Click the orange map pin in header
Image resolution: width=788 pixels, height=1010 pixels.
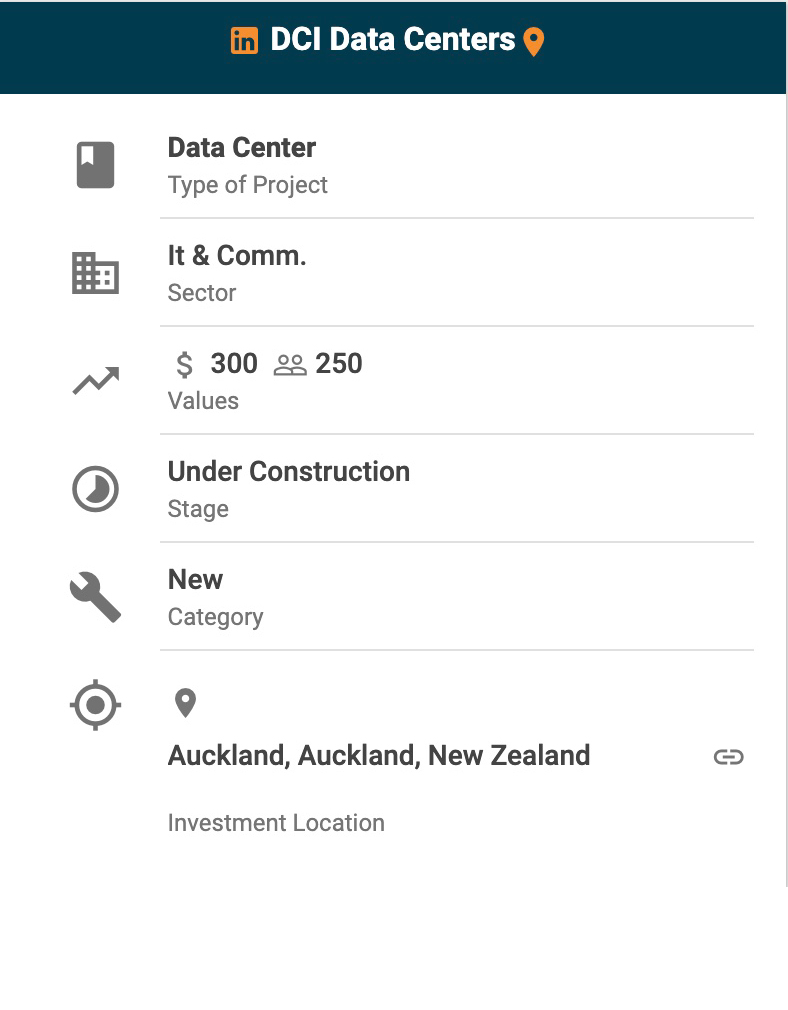534,42
